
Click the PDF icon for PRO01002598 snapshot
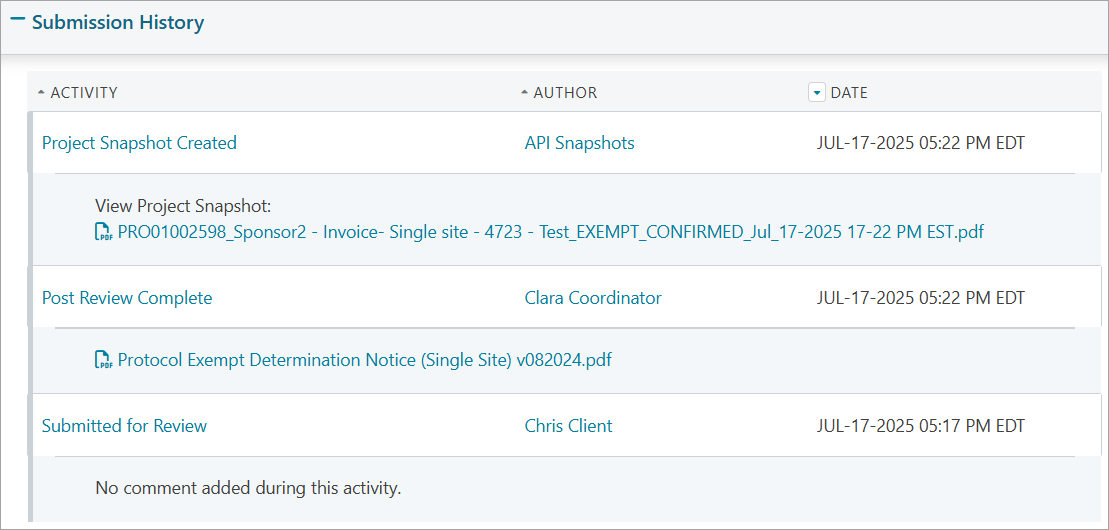point(103,232)
